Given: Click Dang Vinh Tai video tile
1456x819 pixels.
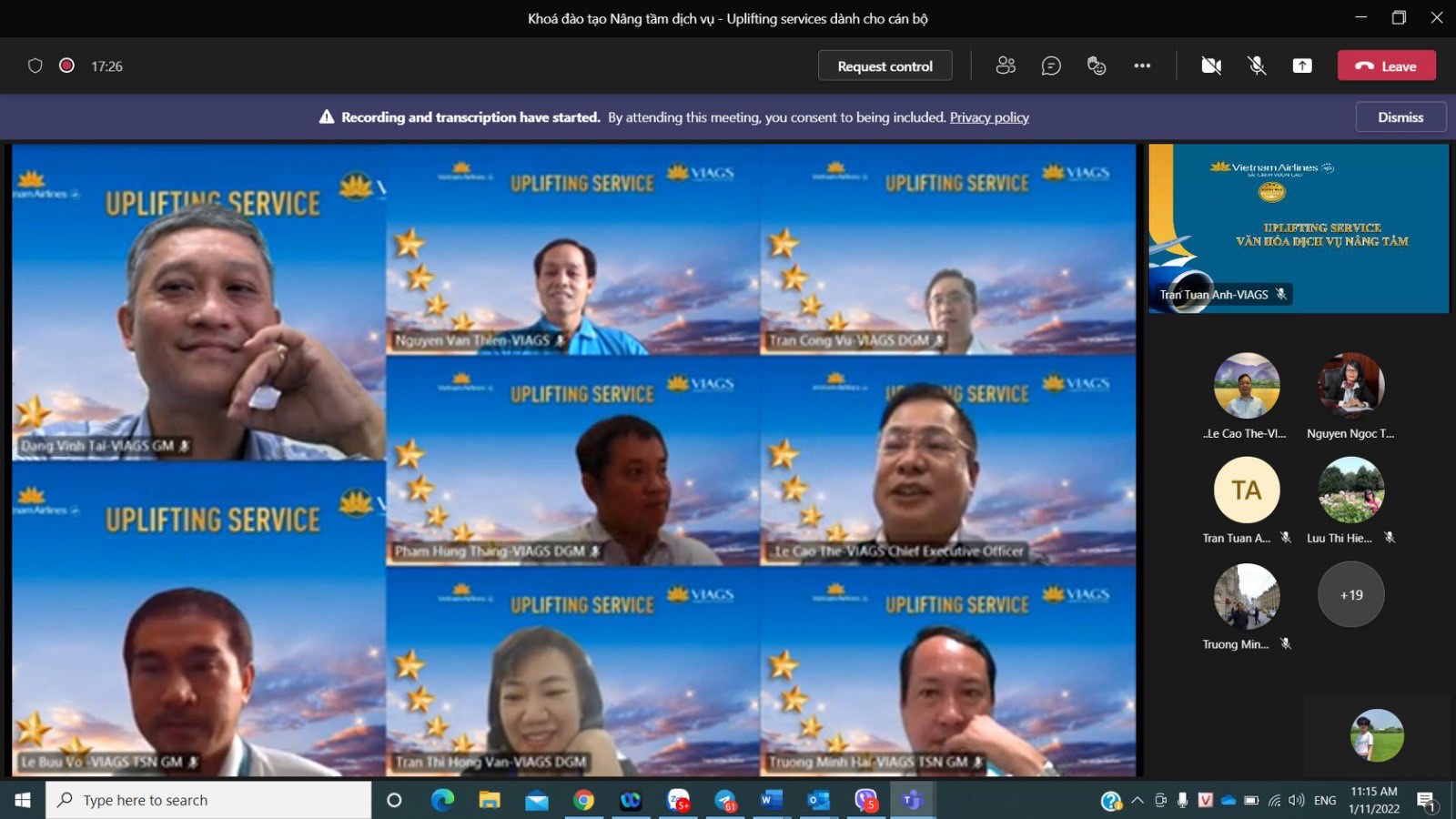Looking at the screenshot, I should coord(198,302).
